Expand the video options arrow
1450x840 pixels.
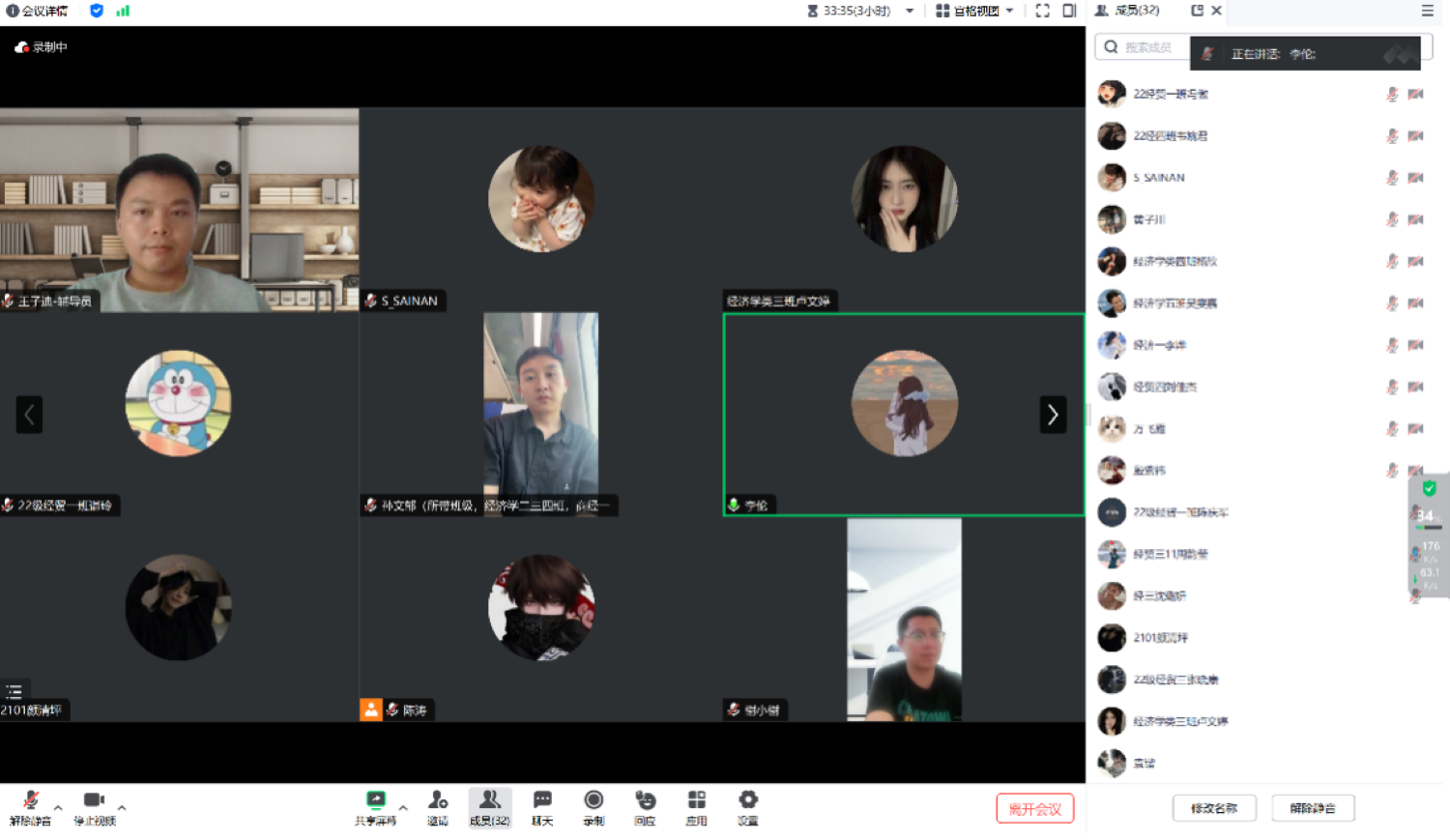click(x=122, y=807)
